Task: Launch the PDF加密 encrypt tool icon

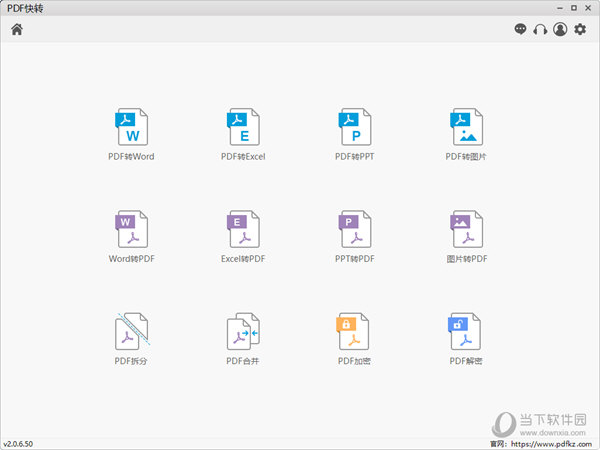Action: tap(352, 331)
